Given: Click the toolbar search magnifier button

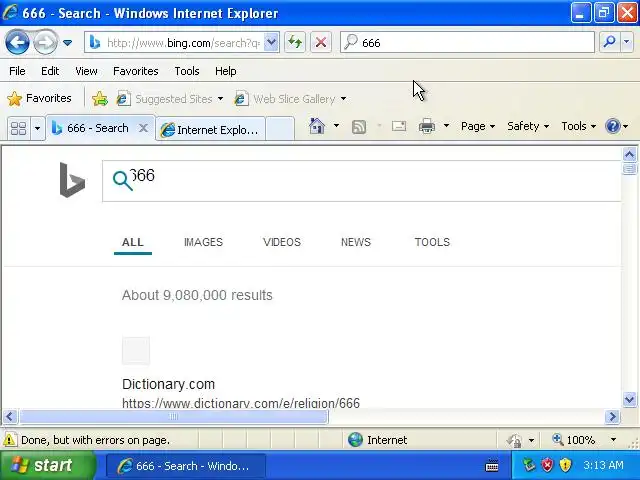Looking at the screenshot, I should pos(609,42).
